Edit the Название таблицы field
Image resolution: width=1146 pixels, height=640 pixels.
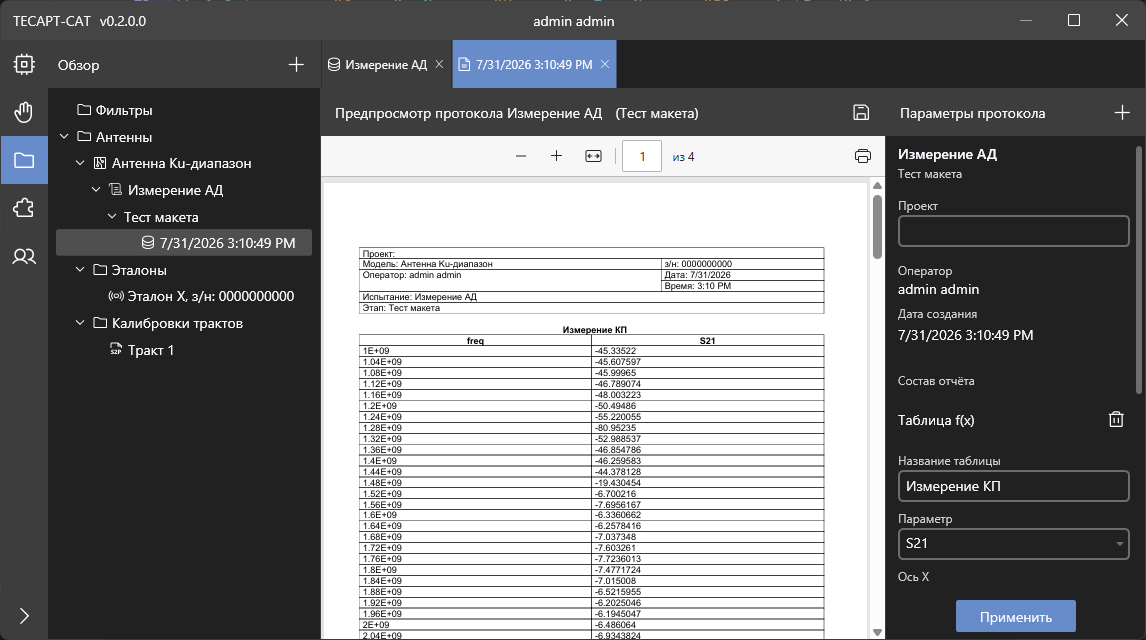[1013, 487]
